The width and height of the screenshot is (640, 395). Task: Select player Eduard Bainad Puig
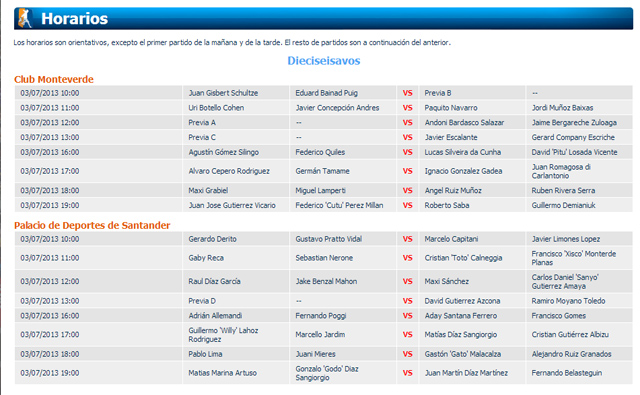(x=327, y=93)
